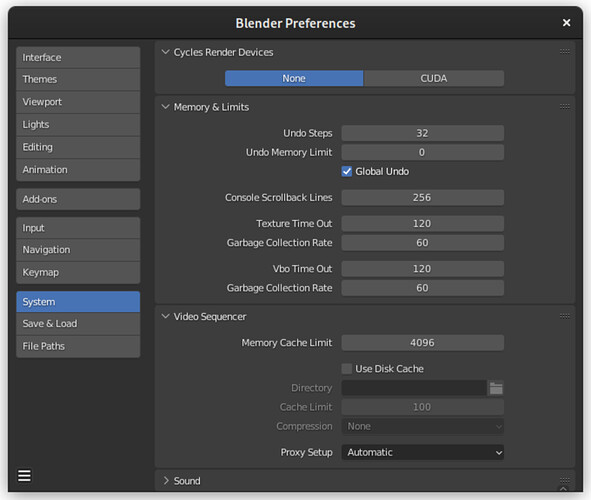The height and width of the screenshot is (500, 591).
Task: Open the File Paths tab
Action: pos(78,346)
